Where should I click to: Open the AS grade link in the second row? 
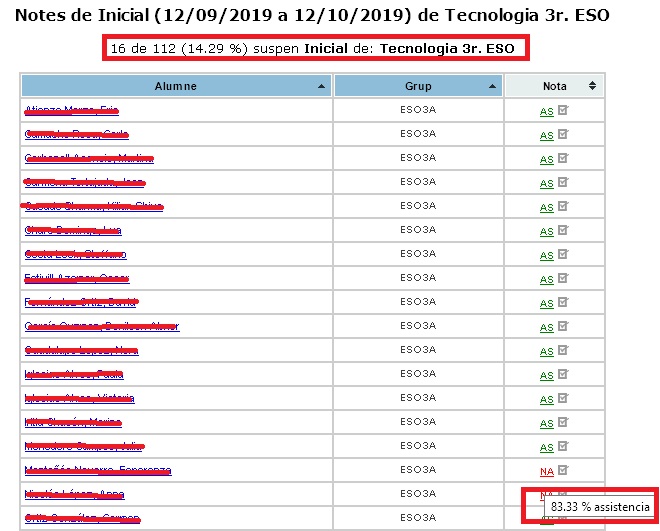(x=547, y=136)
